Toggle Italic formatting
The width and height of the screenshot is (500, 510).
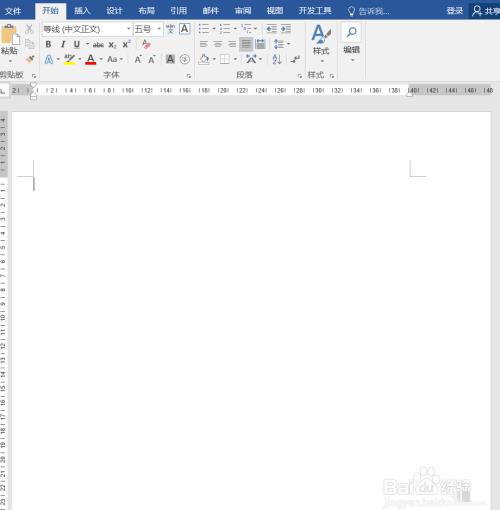(x=63, y=44)
